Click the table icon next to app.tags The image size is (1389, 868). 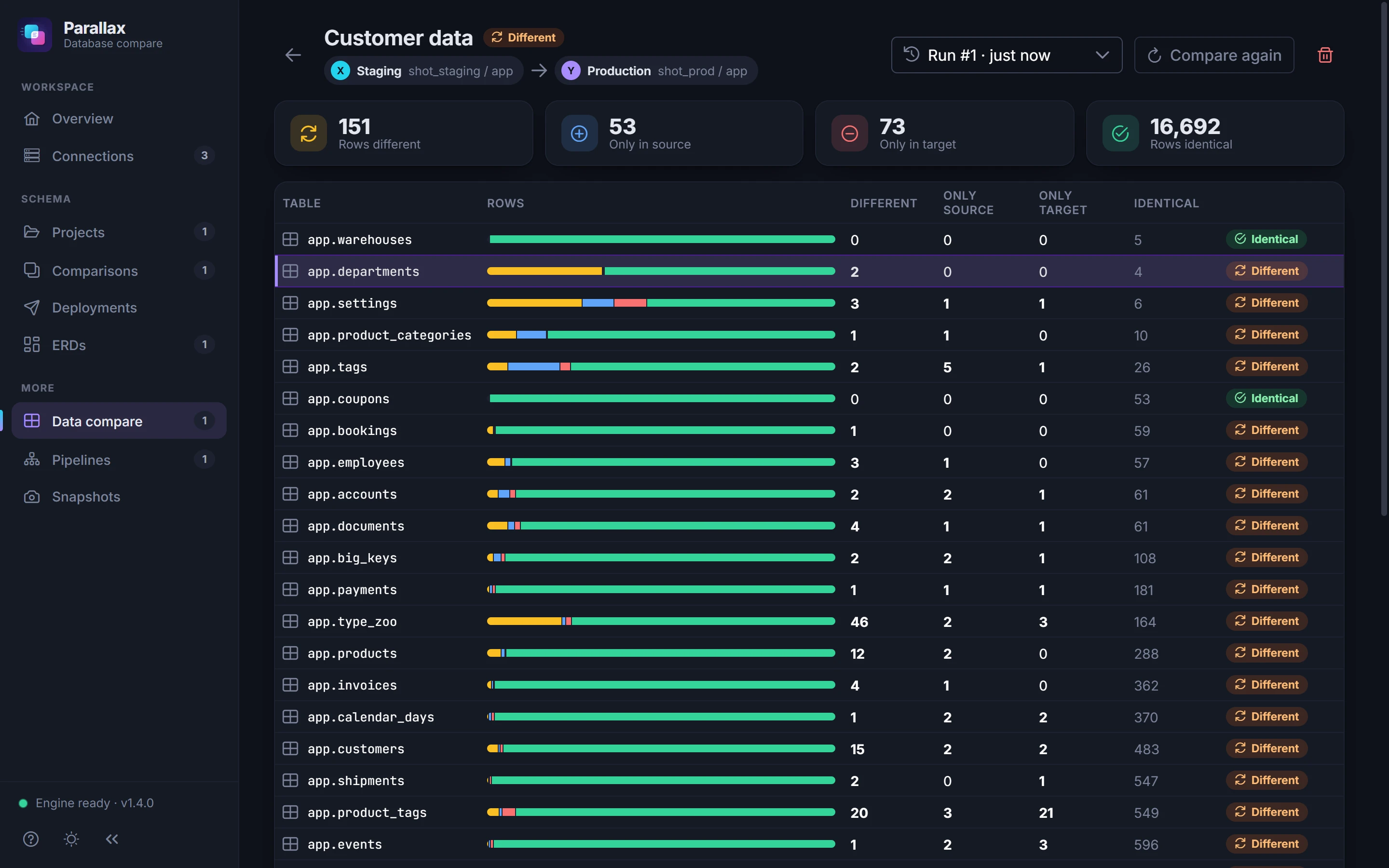click(290, 366)
